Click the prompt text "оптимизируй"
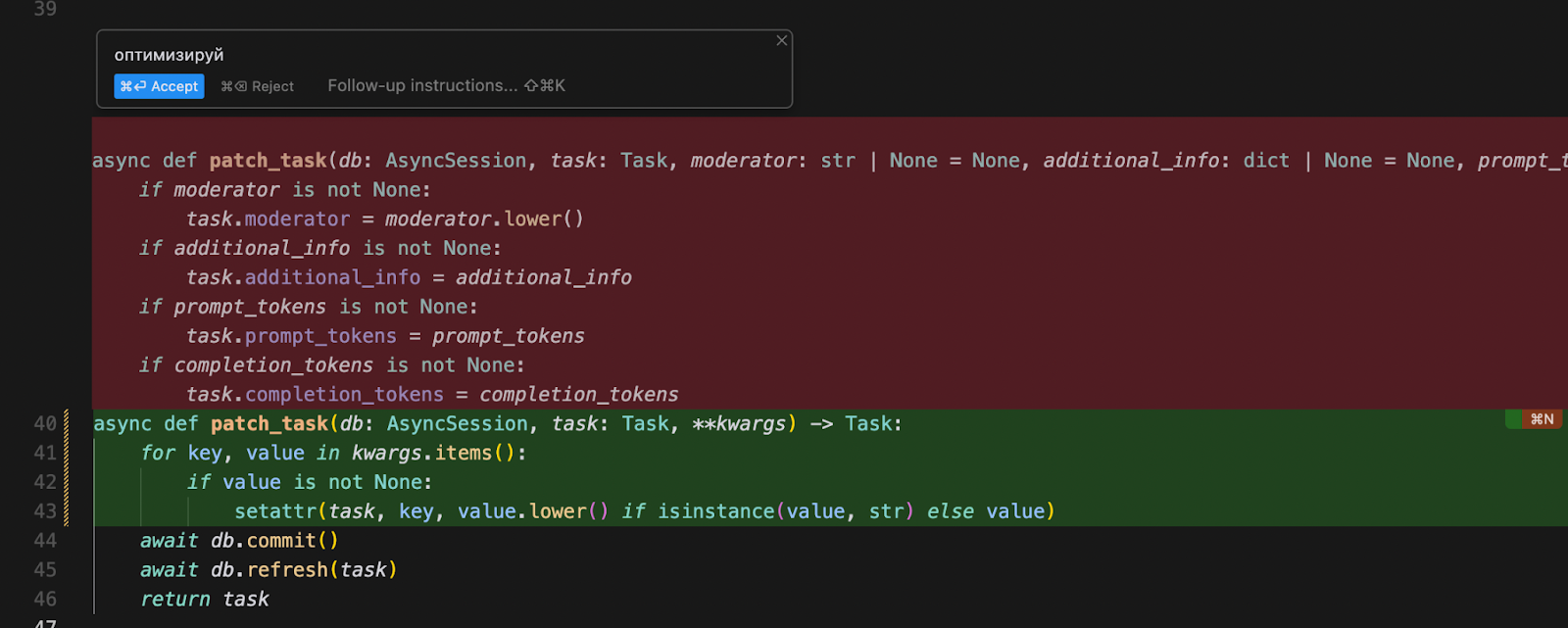 (x=169, y=55)
